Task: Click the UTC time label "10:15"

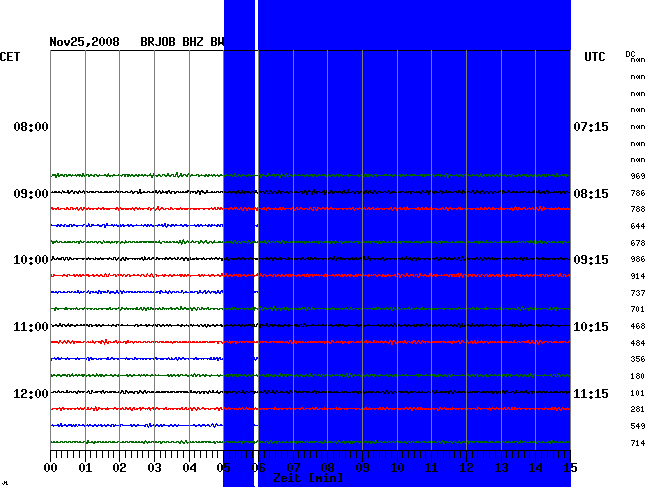Action: 591,327
